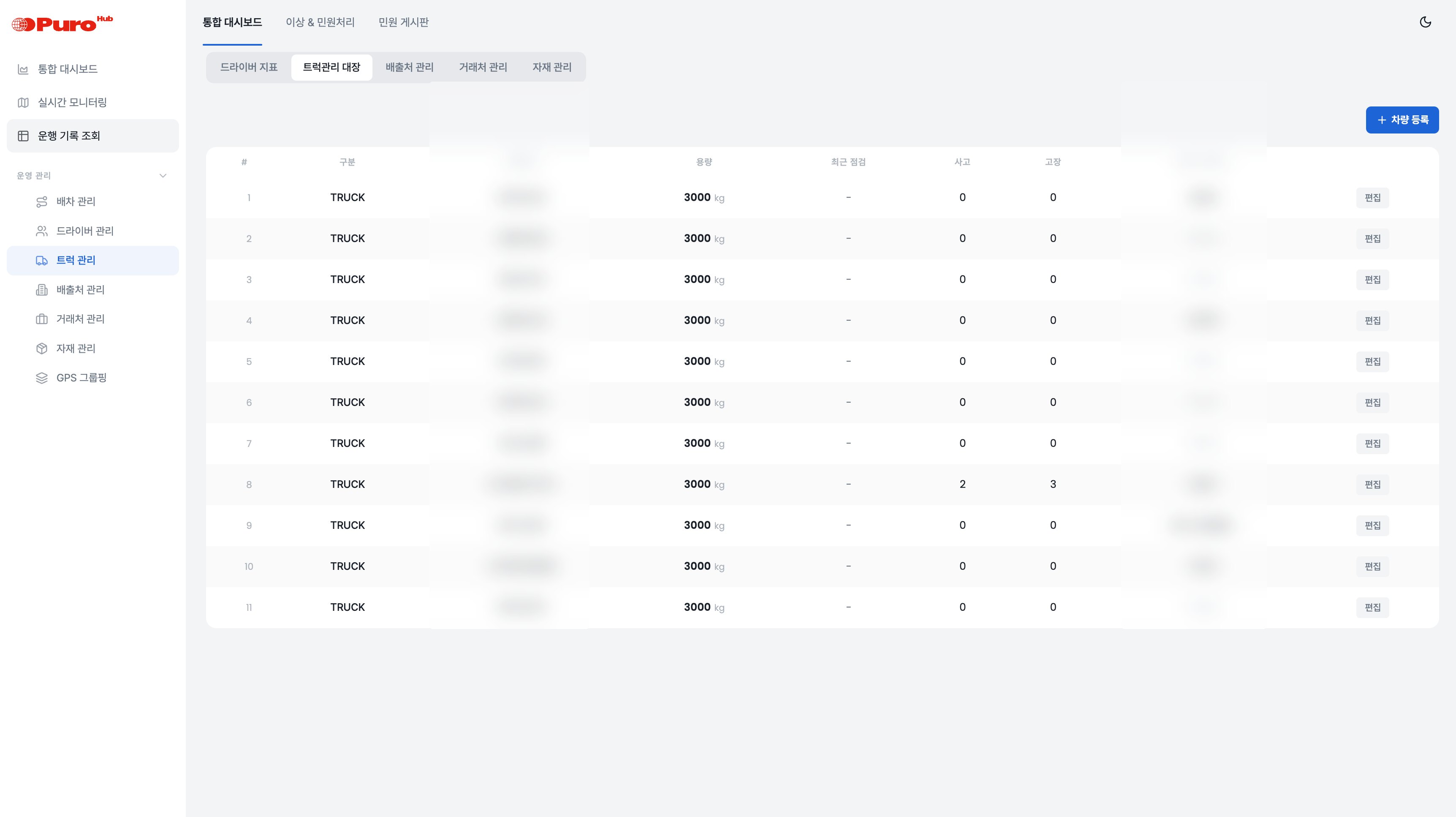
Task: Open the 드라이버 지표 sub-tab
Action: pyautogui.click(x=249, y=67)
